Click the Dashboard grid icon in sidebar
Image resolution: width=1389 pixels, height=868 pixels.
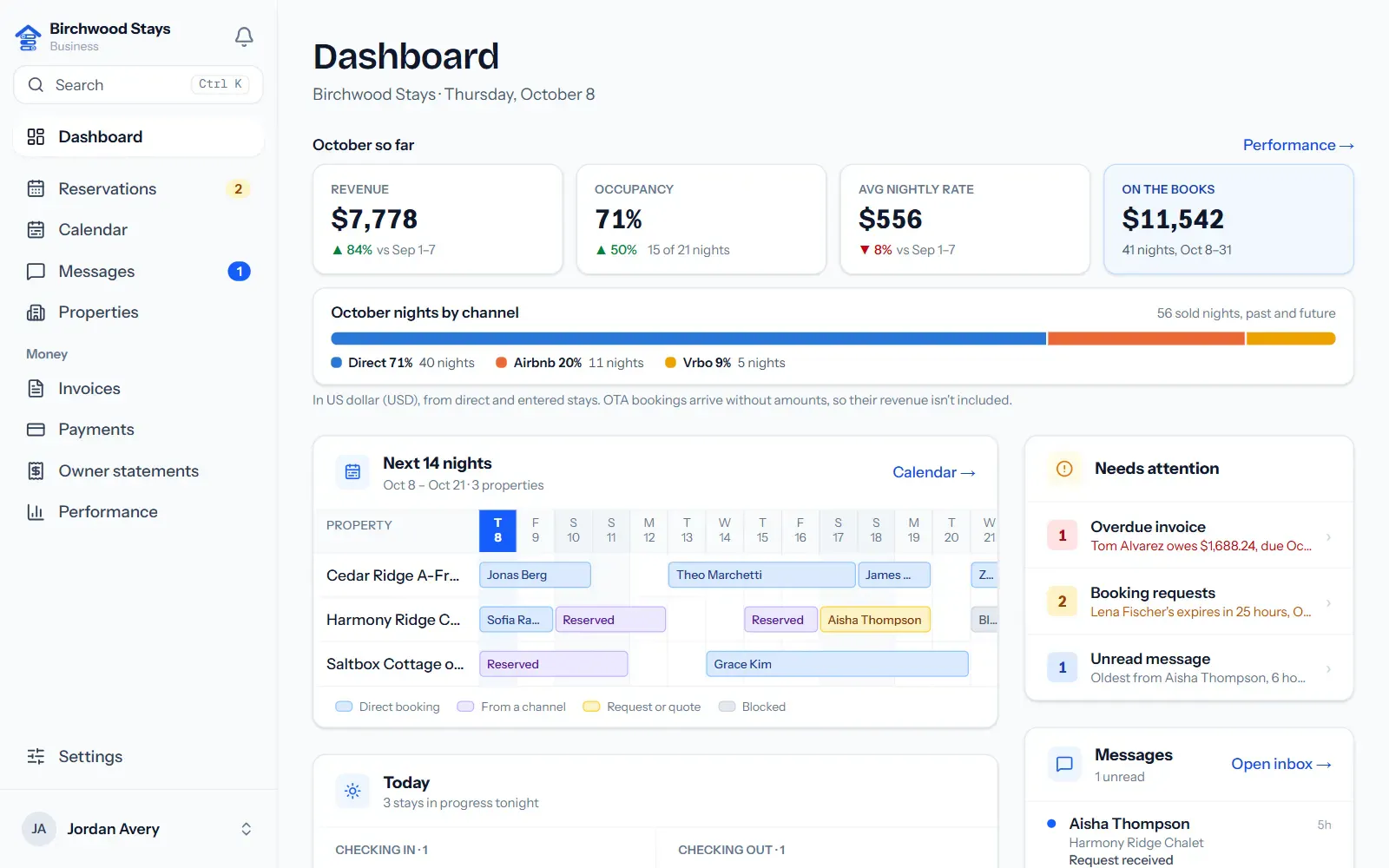click(x=36, y=137)
